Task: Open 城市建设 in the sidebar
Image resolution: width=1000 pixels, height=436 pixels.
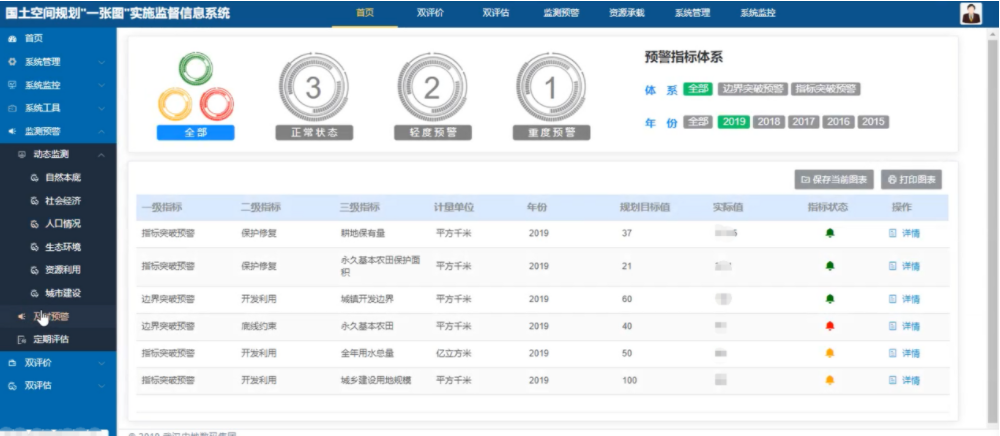Action: (x=58, y=293)
